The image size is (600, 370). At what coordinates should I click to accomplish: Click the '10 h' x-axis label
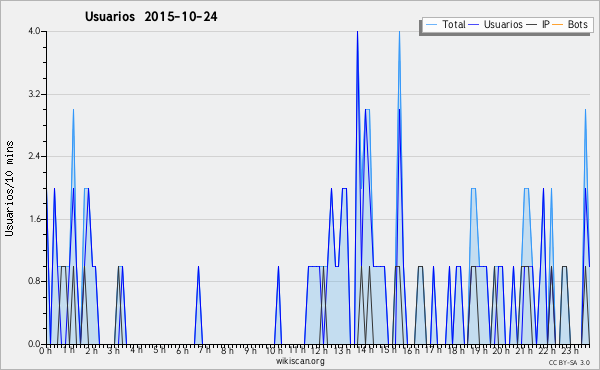tap(274, 350)
